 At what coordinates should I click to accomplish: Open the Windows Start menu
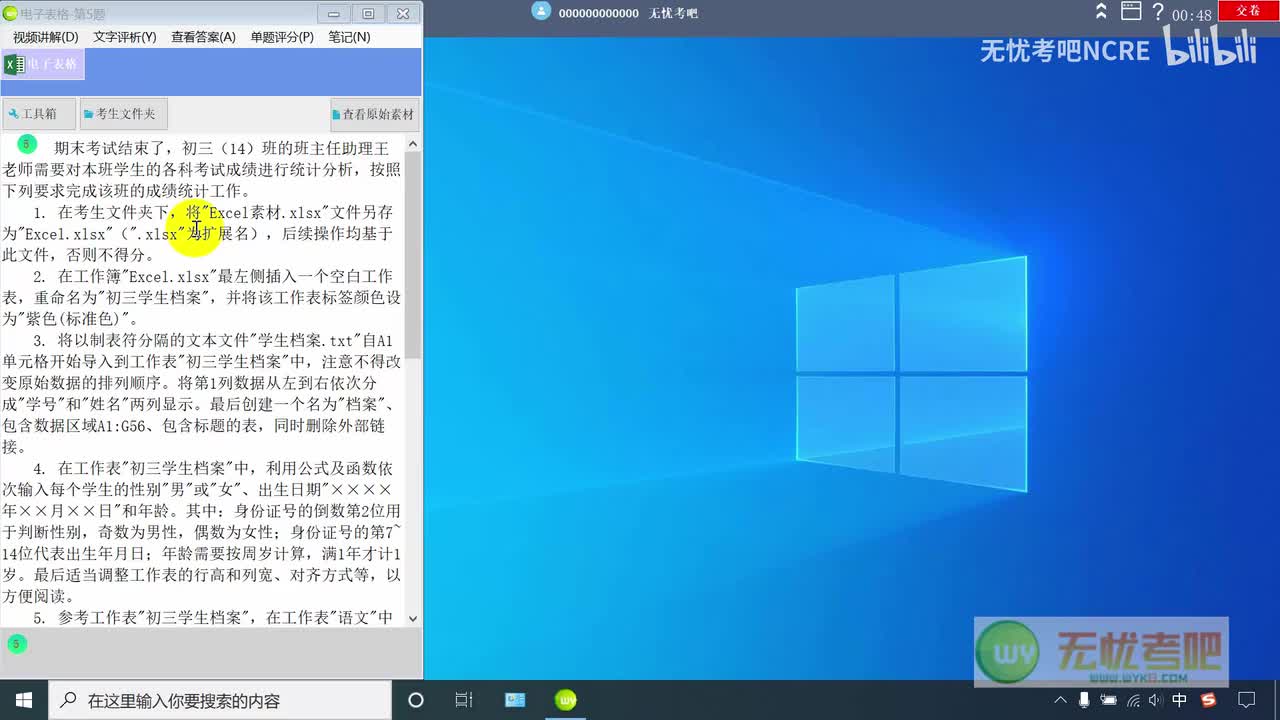coord(23,700)
